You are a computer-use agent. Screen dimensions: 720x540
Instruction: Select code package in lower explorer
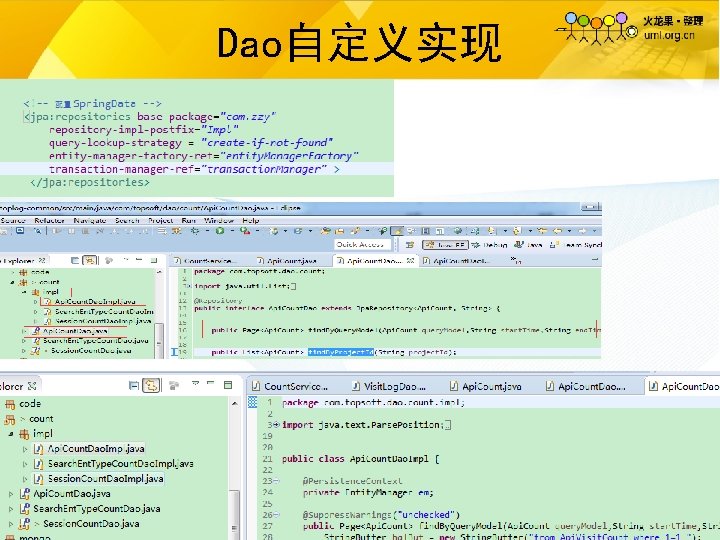click(x=30, y=404)
